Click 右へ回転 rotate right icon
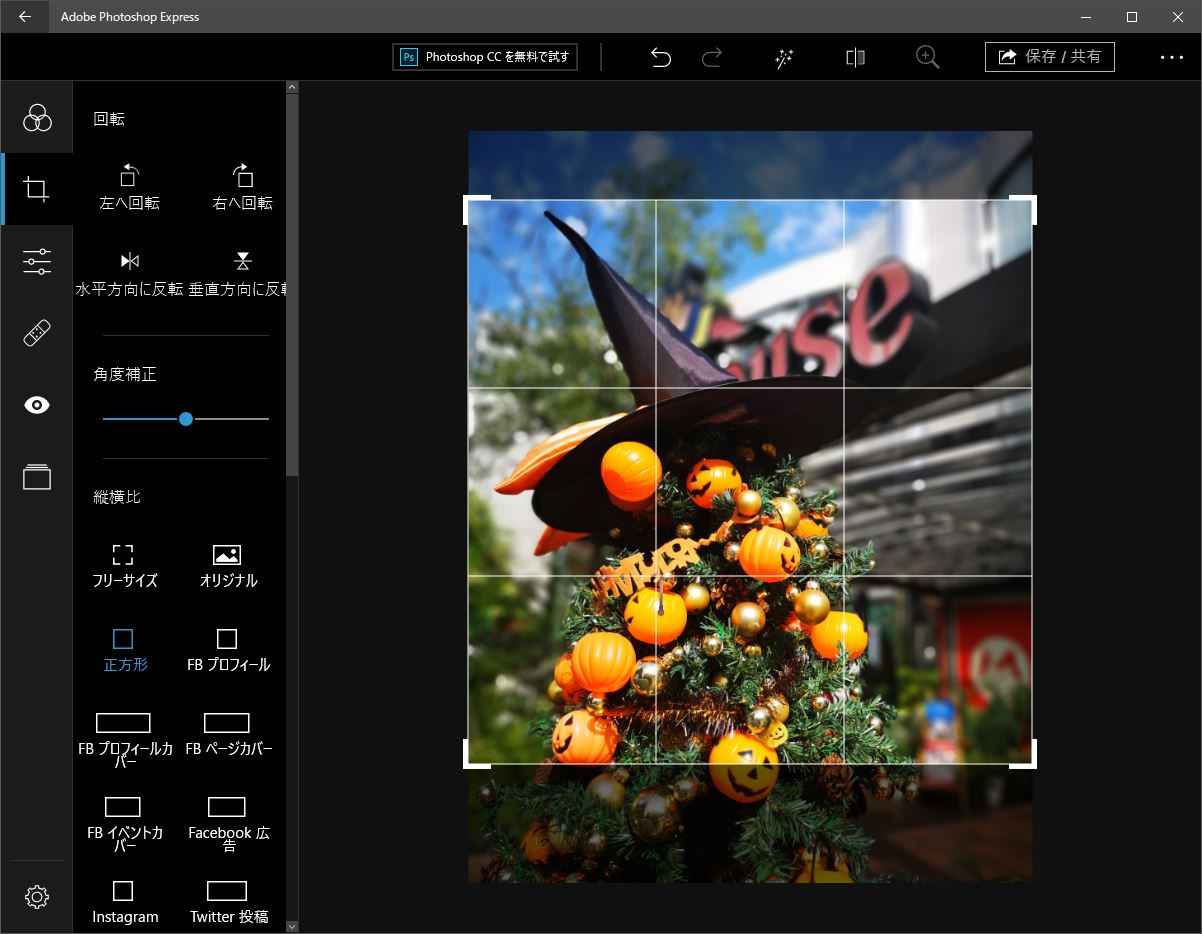 [243, 186]
